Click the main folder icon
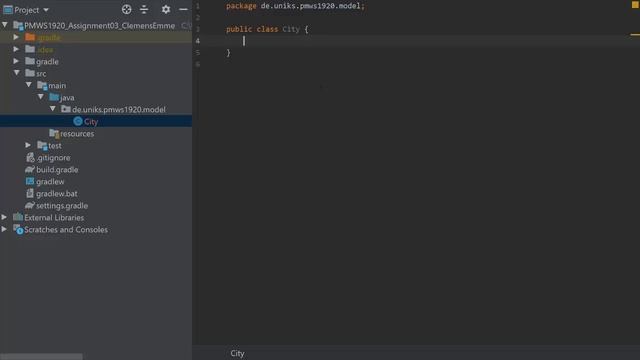 42,85
